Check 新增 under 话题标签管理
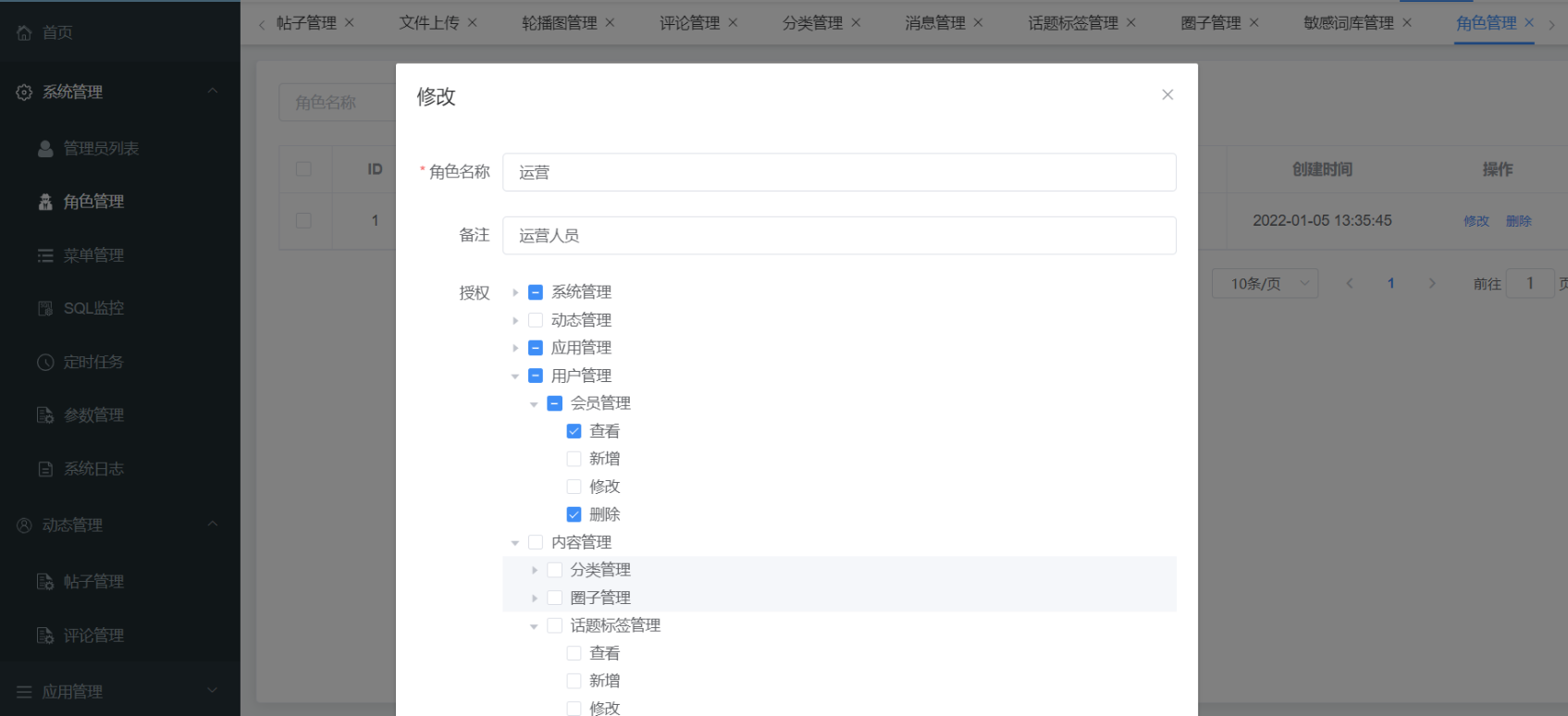Screen dimensions: 1568x716 tap(574, 681)
